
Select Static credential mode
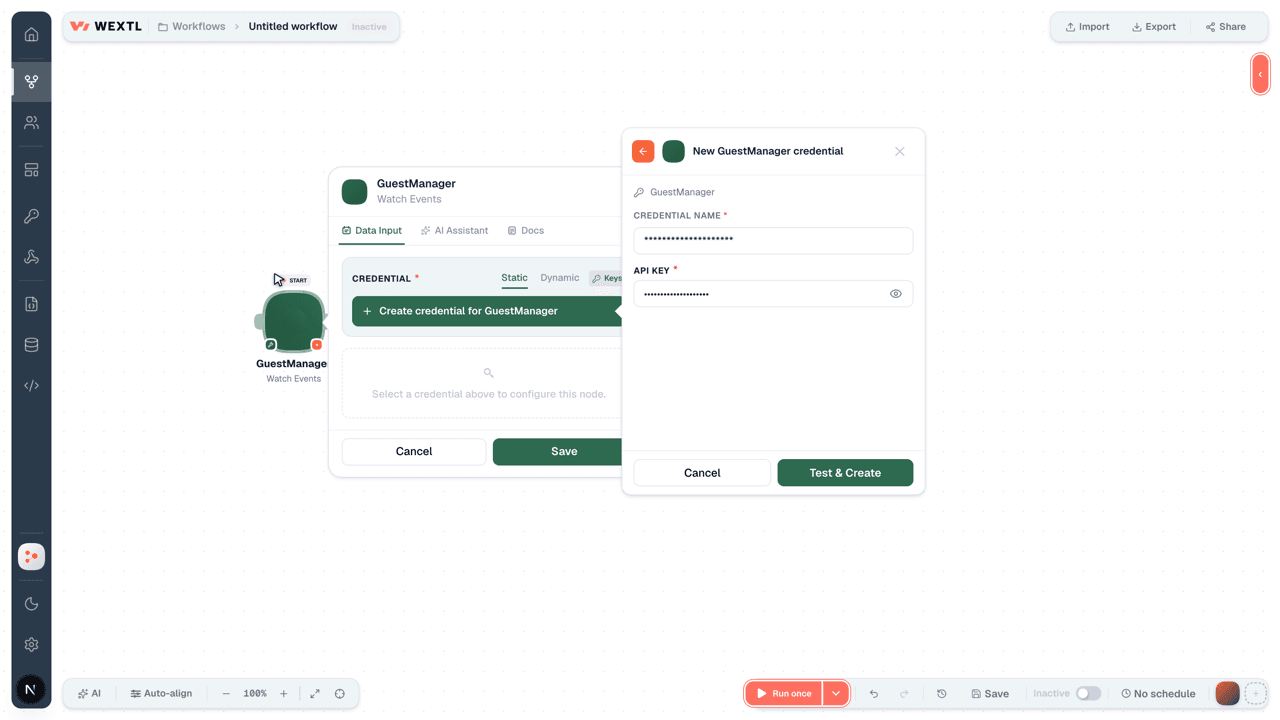(514, 278)
